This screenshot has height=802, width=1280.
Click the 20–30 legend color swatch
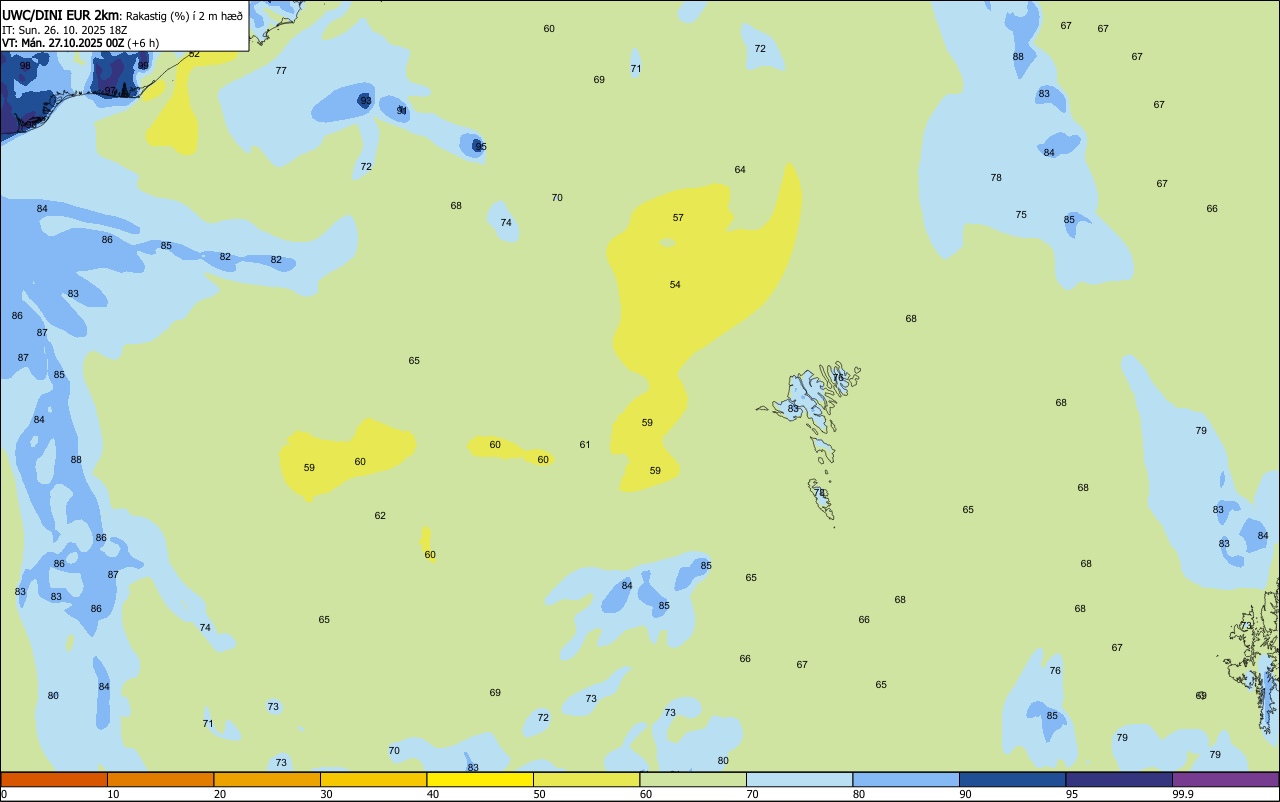point(267,779)
